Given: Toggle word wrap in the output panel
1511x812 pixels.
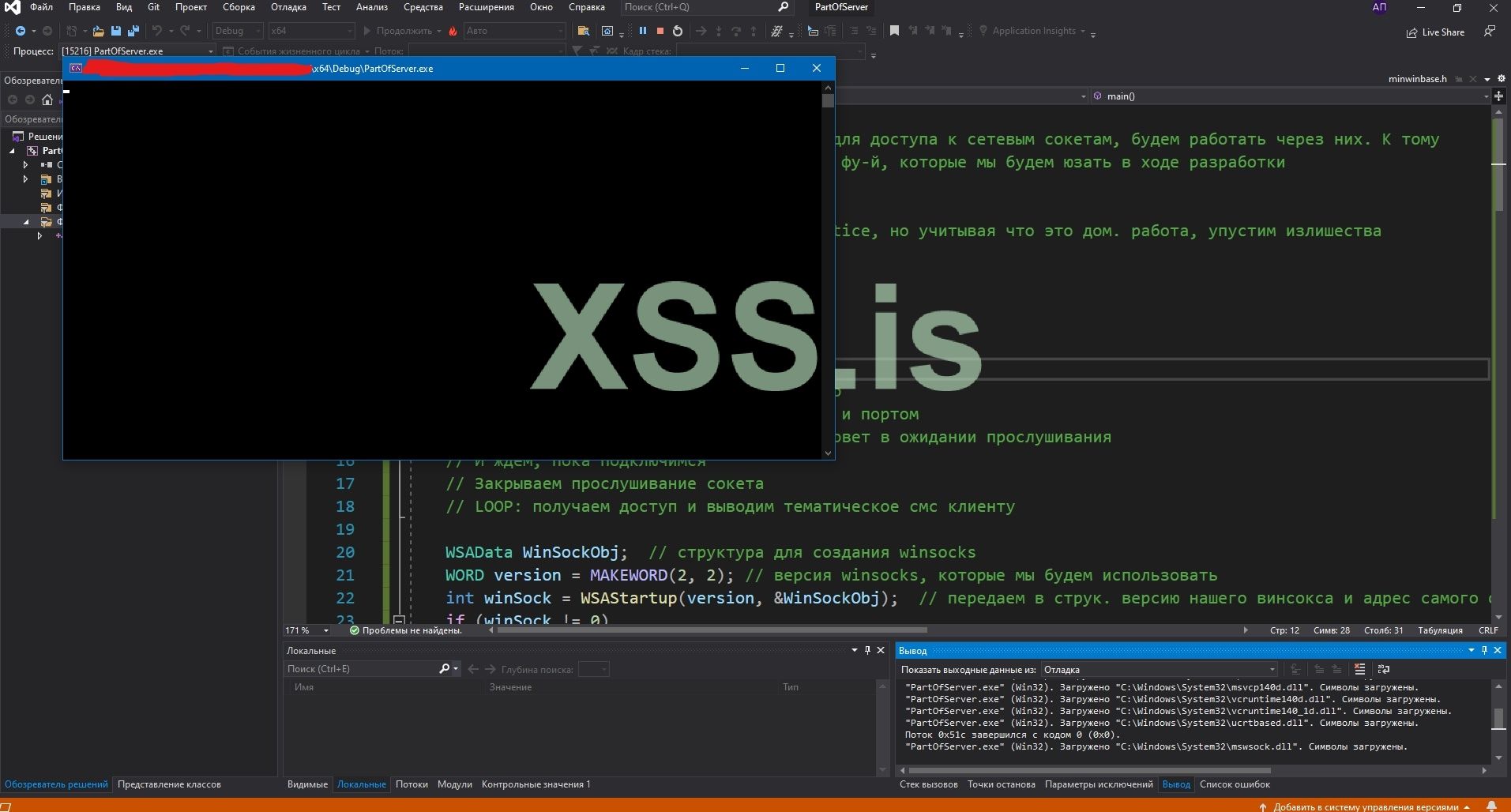Looking at the screenshot, I should click(1383, 669).
